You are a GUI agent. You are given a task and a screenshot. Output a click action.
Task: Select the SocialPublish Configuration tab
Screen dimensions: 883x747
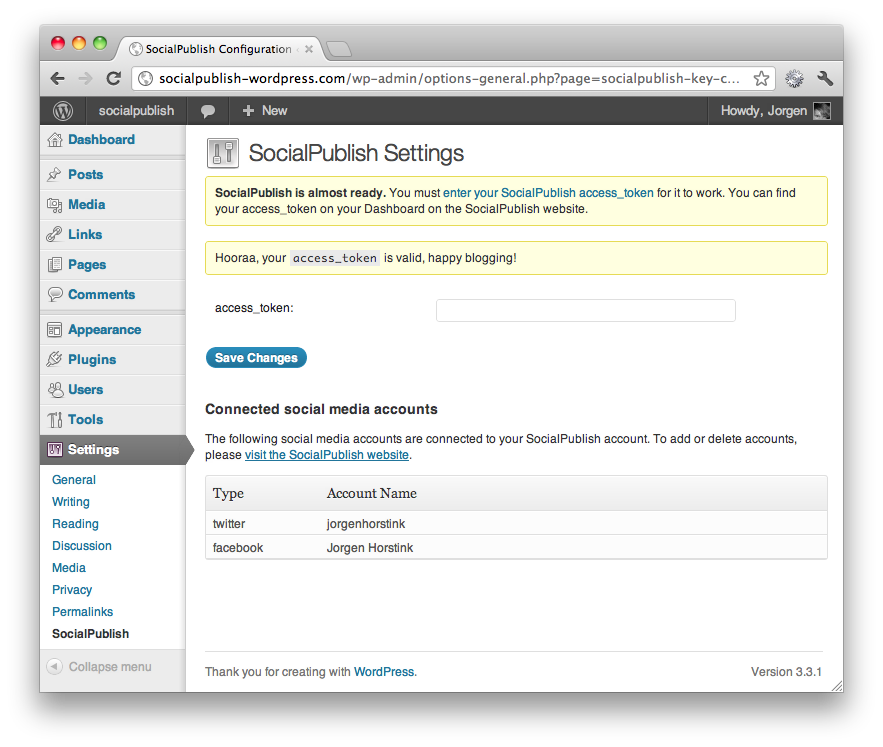(x=220, y=49)
